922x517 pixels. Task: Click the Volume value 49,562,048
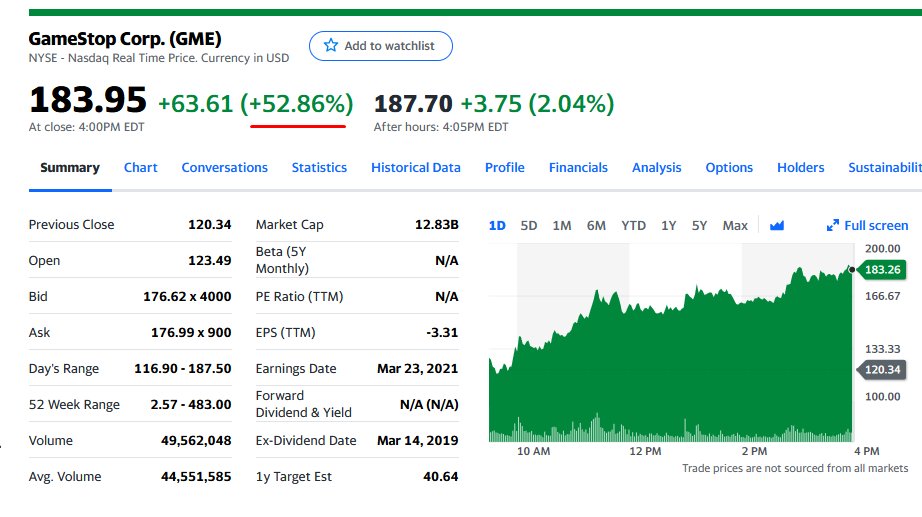(196, 441)
